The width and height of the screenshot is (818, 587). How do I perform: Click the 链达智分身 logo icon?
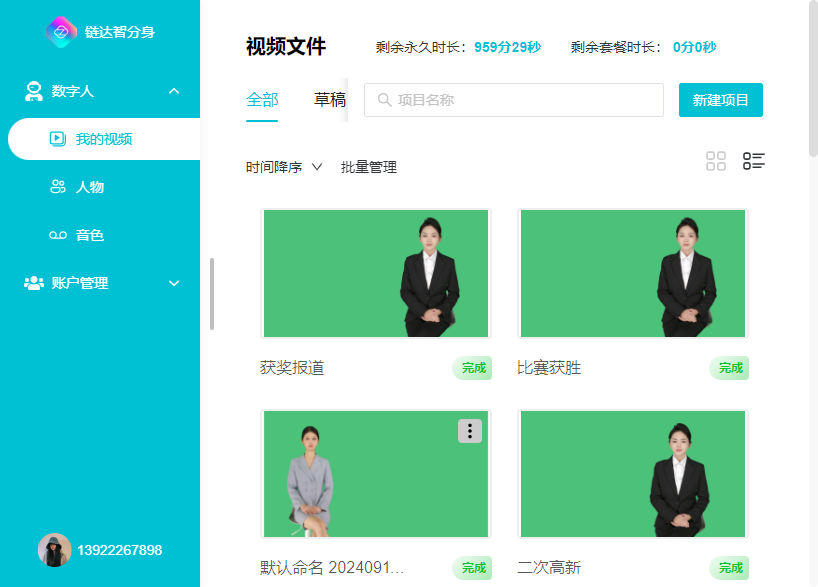coord(61,32)
